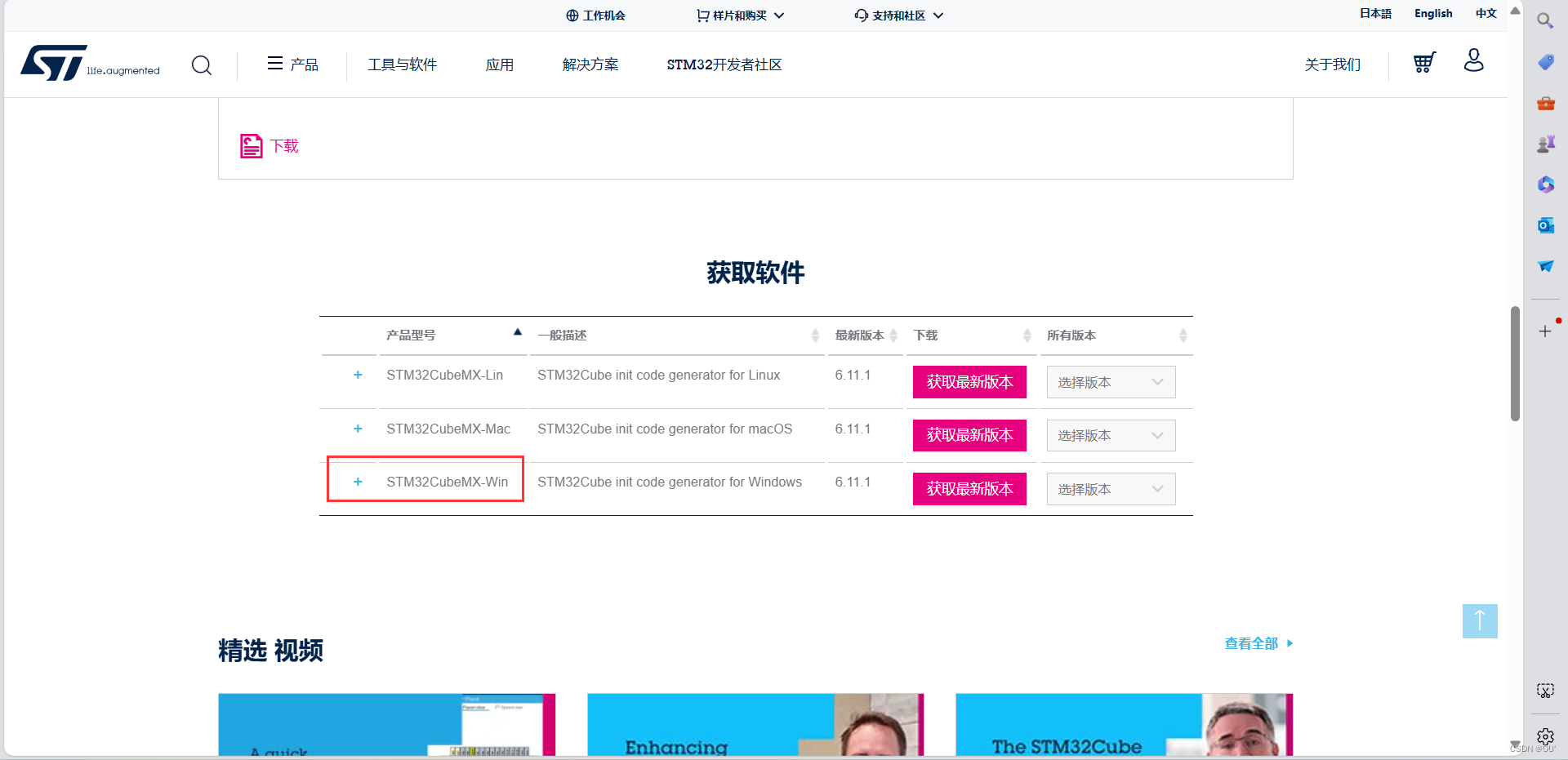Open the user account profile icon
Viewport: 1568px width, 760px height.
pos(1474,60)
